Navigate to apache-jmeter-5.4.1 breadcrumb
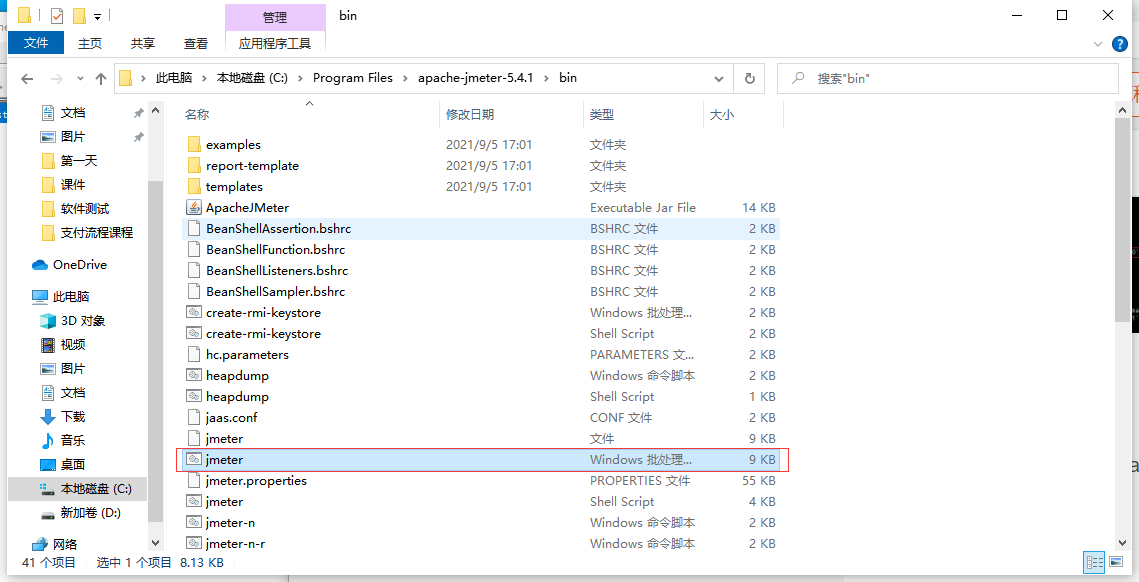 (475, 78)
